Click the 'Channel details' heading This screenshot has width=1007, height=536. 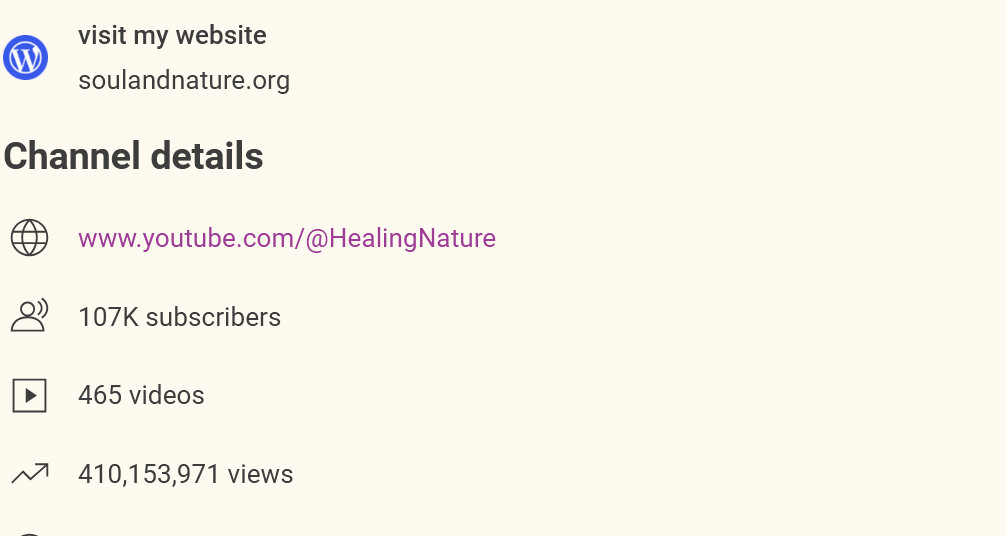(133, 156)
